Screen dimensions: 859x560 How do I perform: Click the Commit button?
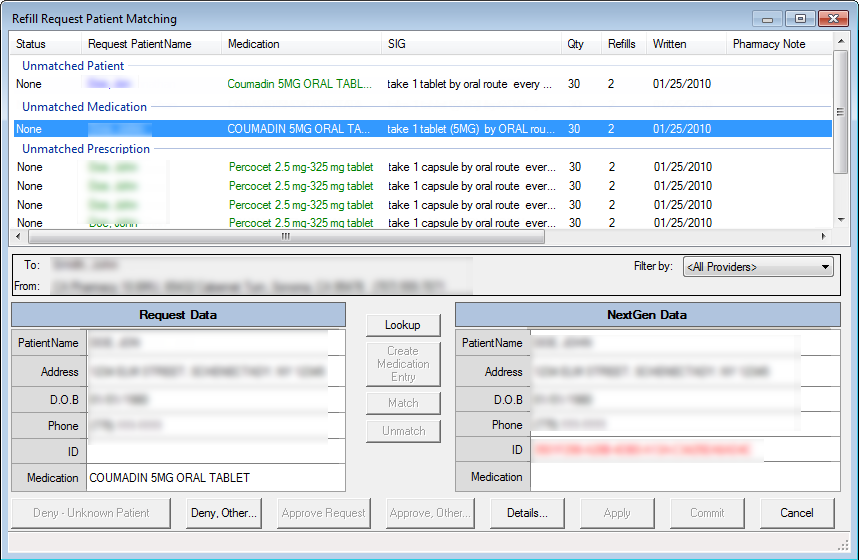click(707, 513)
